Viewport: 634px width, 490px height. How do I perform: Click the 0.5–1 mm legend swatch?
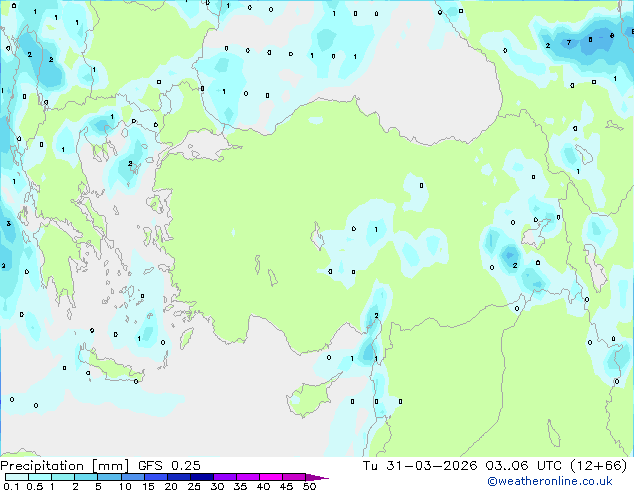pyautogui.click(x=40, y=477)
